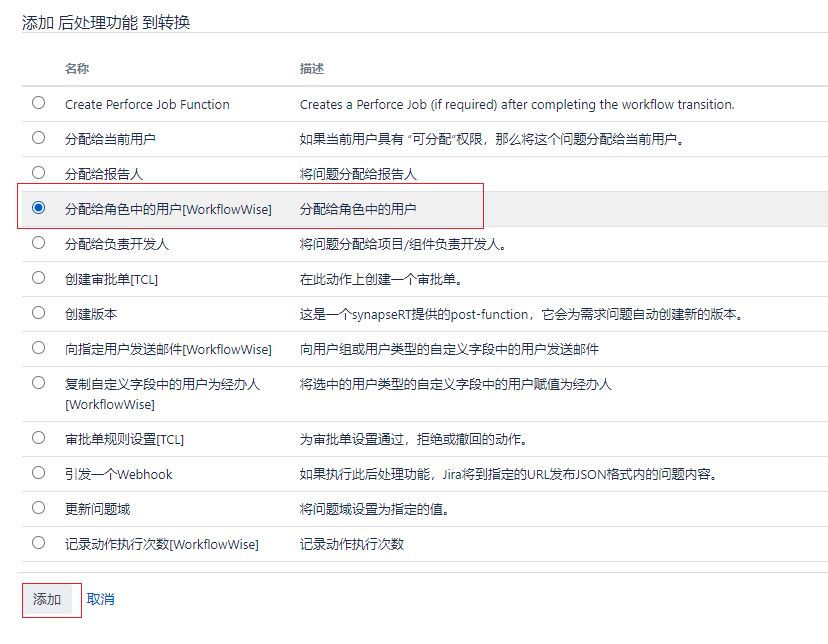The width and height of the screenshot is (828, 644).
Task: Choose the 创建审批单[TCL] radio button
Action: 38,278
